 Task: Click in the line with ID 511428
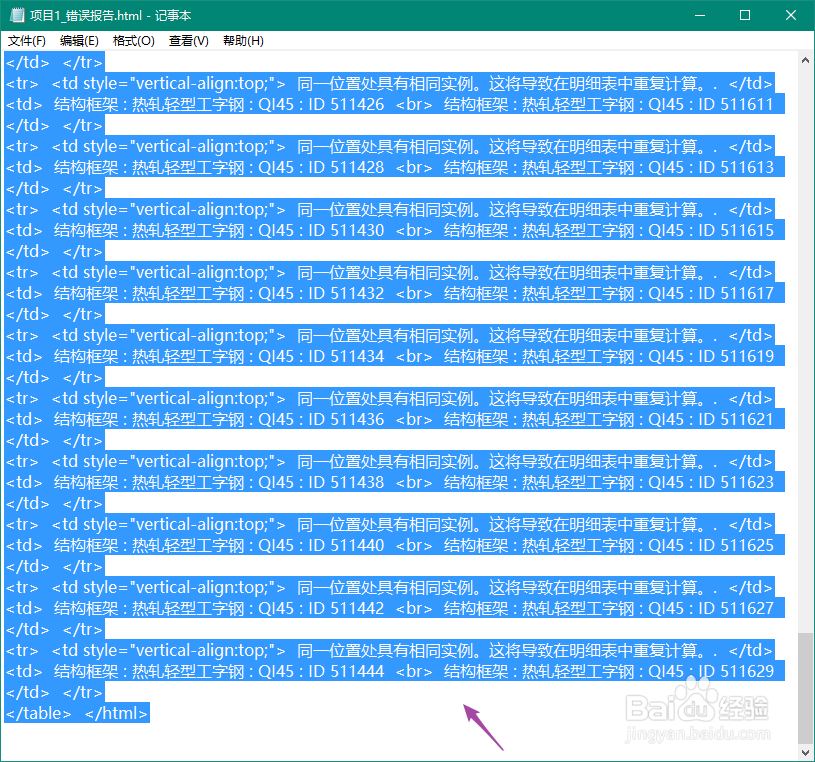click(x=395, y=167)
